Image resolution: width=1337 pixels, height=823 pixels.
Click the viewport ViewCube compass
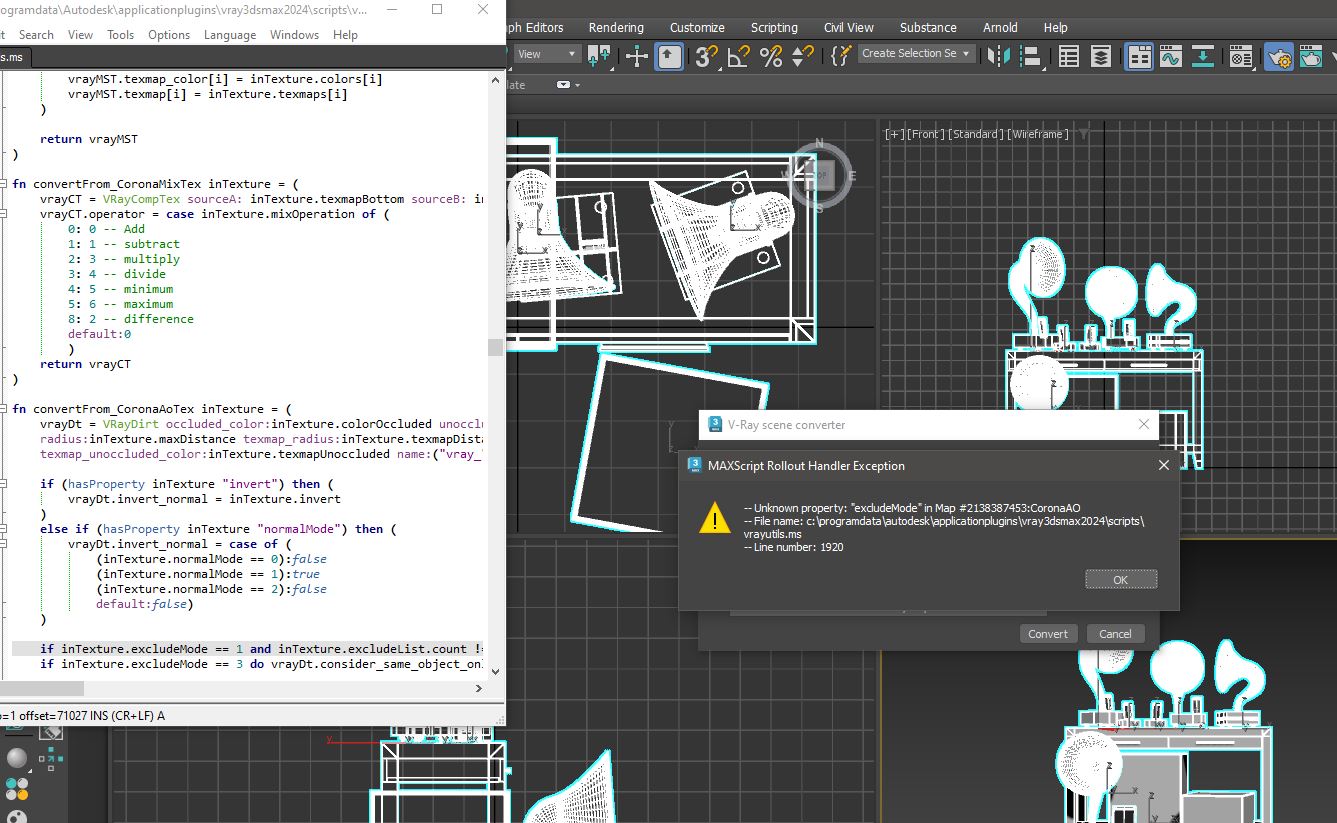click(820, 176)
